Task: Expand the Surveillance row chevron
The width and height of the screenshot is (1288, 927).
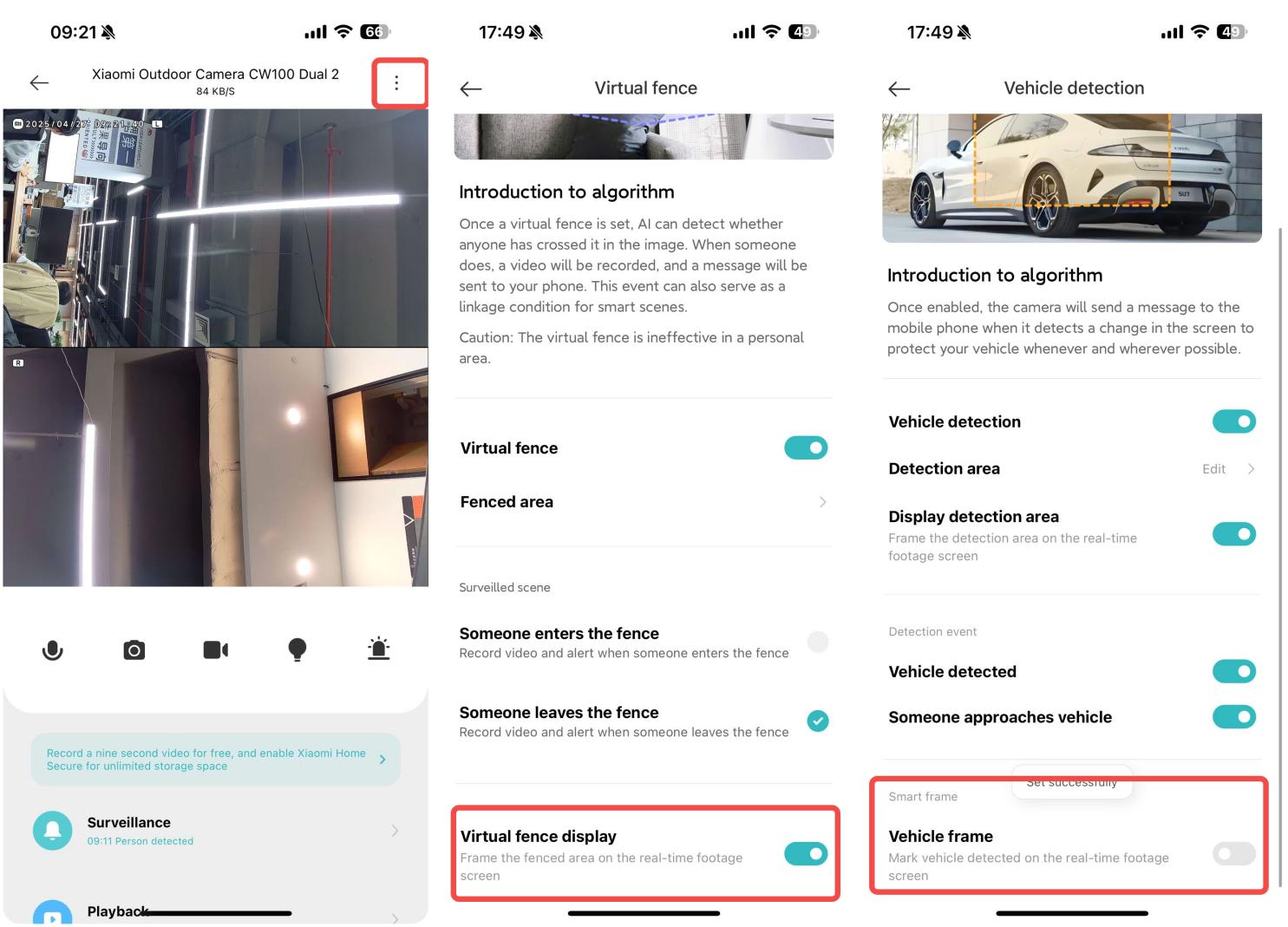Action: pyautogui.click(x=395, y=831)
